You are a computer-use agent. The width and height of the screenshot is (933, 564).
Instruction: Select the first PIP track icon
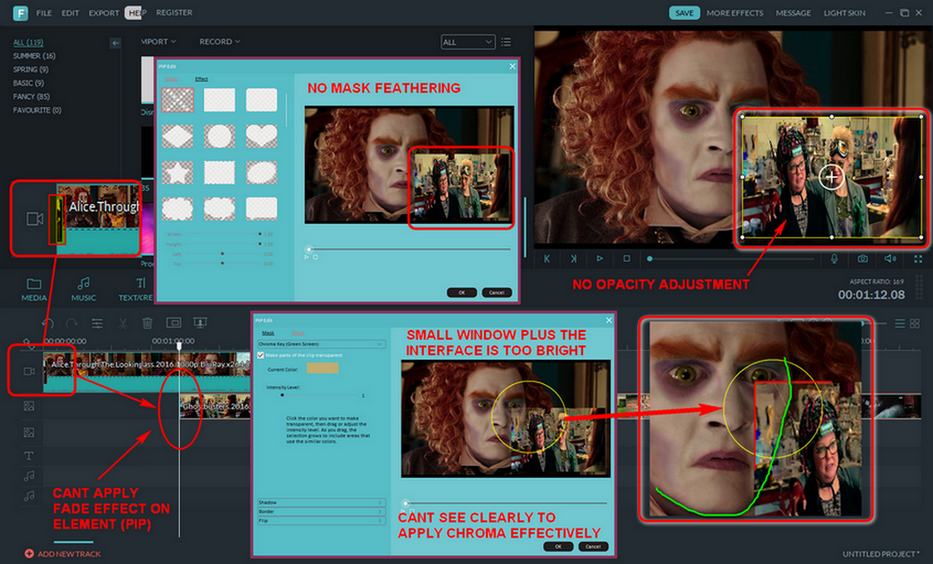tap(29, 406)
